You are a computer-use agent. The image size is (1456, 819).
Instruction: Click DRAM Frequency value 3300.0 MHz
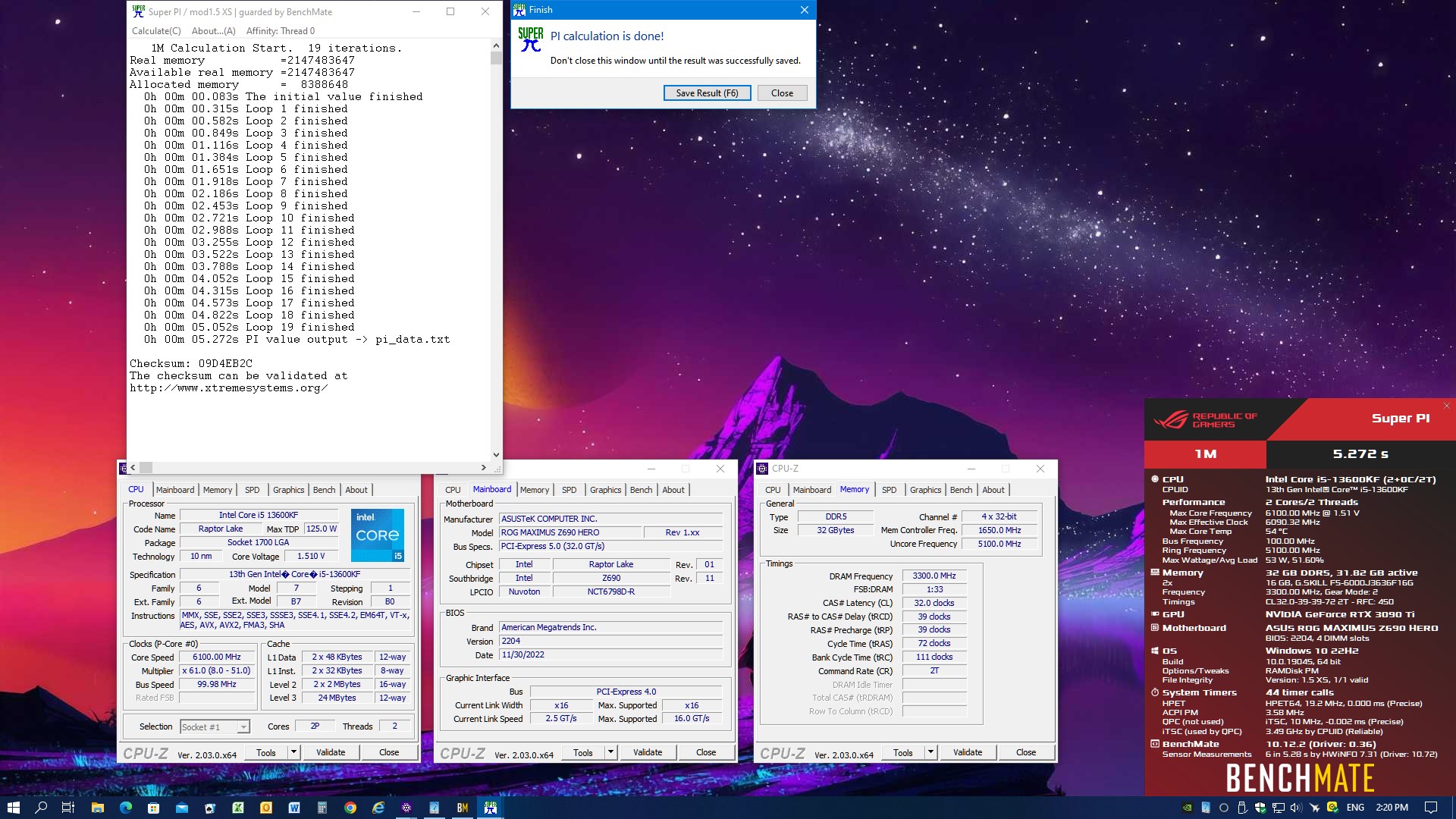point(934,576)
